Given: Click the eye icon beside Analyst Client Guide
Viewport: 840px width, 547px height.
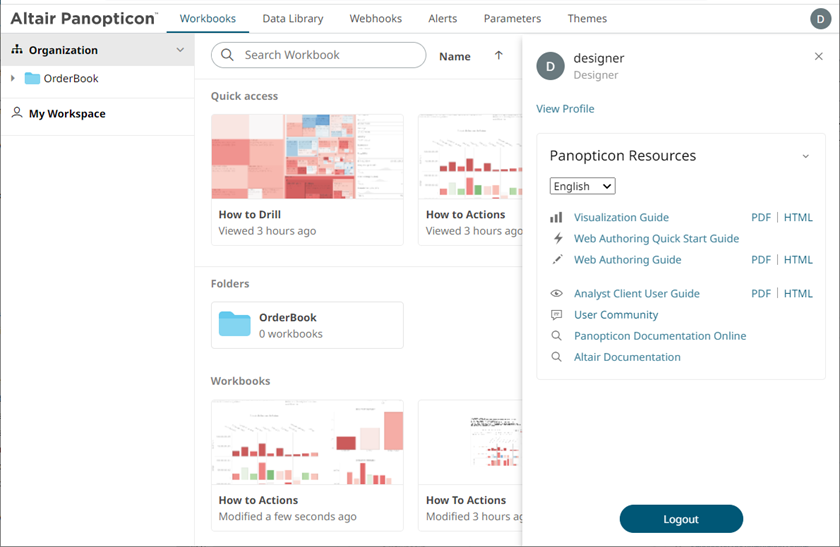Looking at the screenshot, I should (x=557, y=294).
